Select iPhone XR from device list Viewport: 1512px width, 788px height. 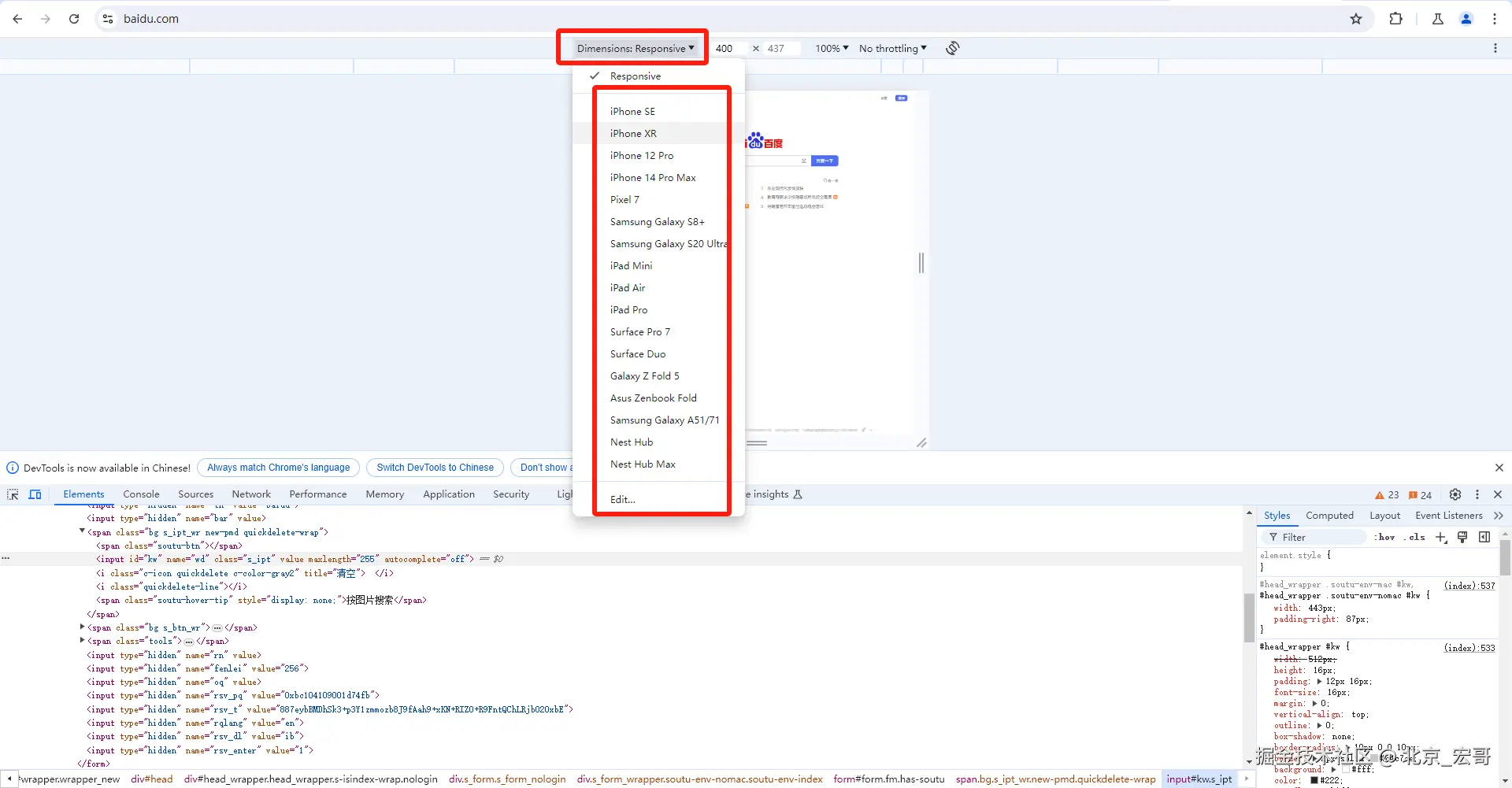(660, 134)
